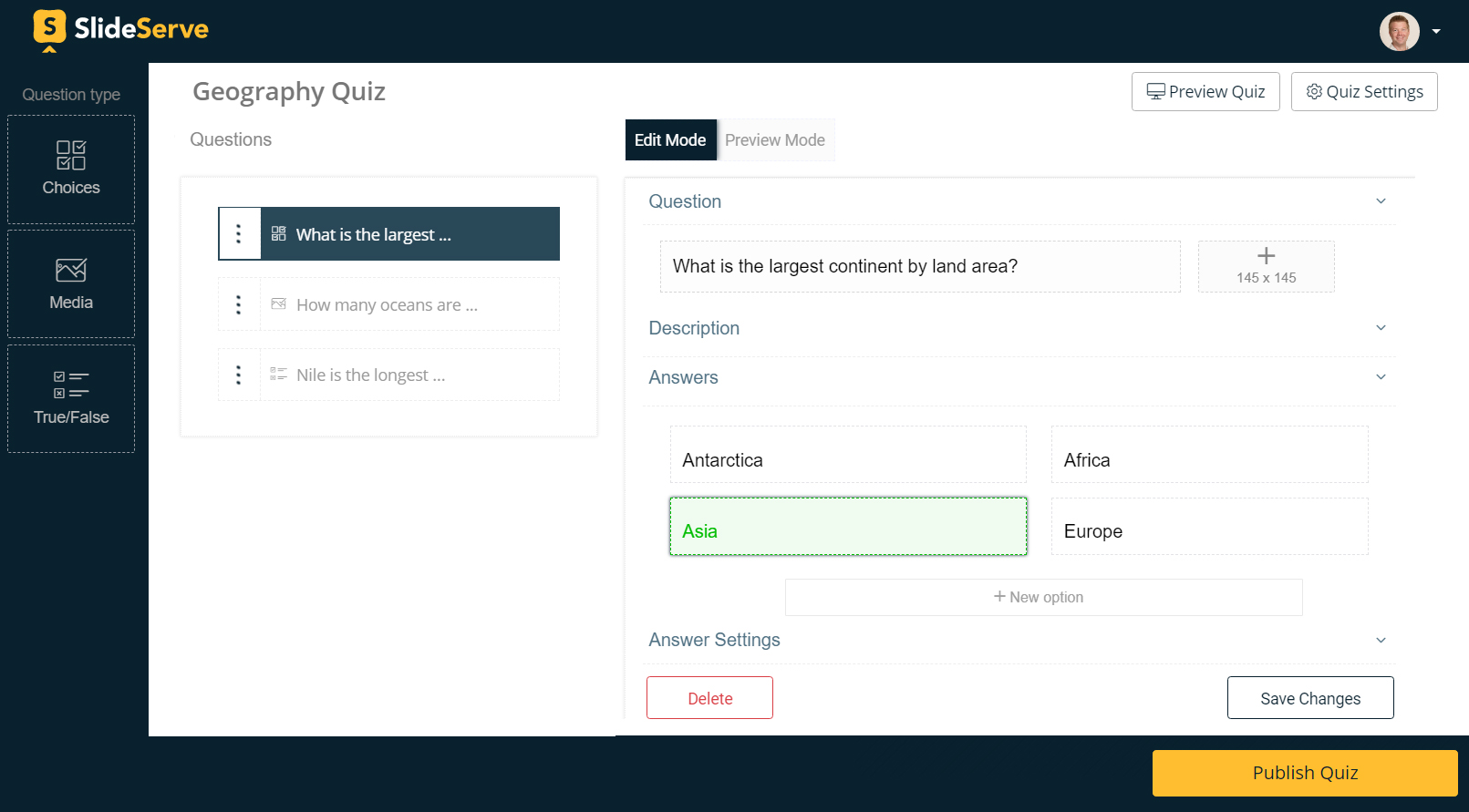1469x812 pixels.
Task: Select the Media question type icon
Action: [71, 271]
